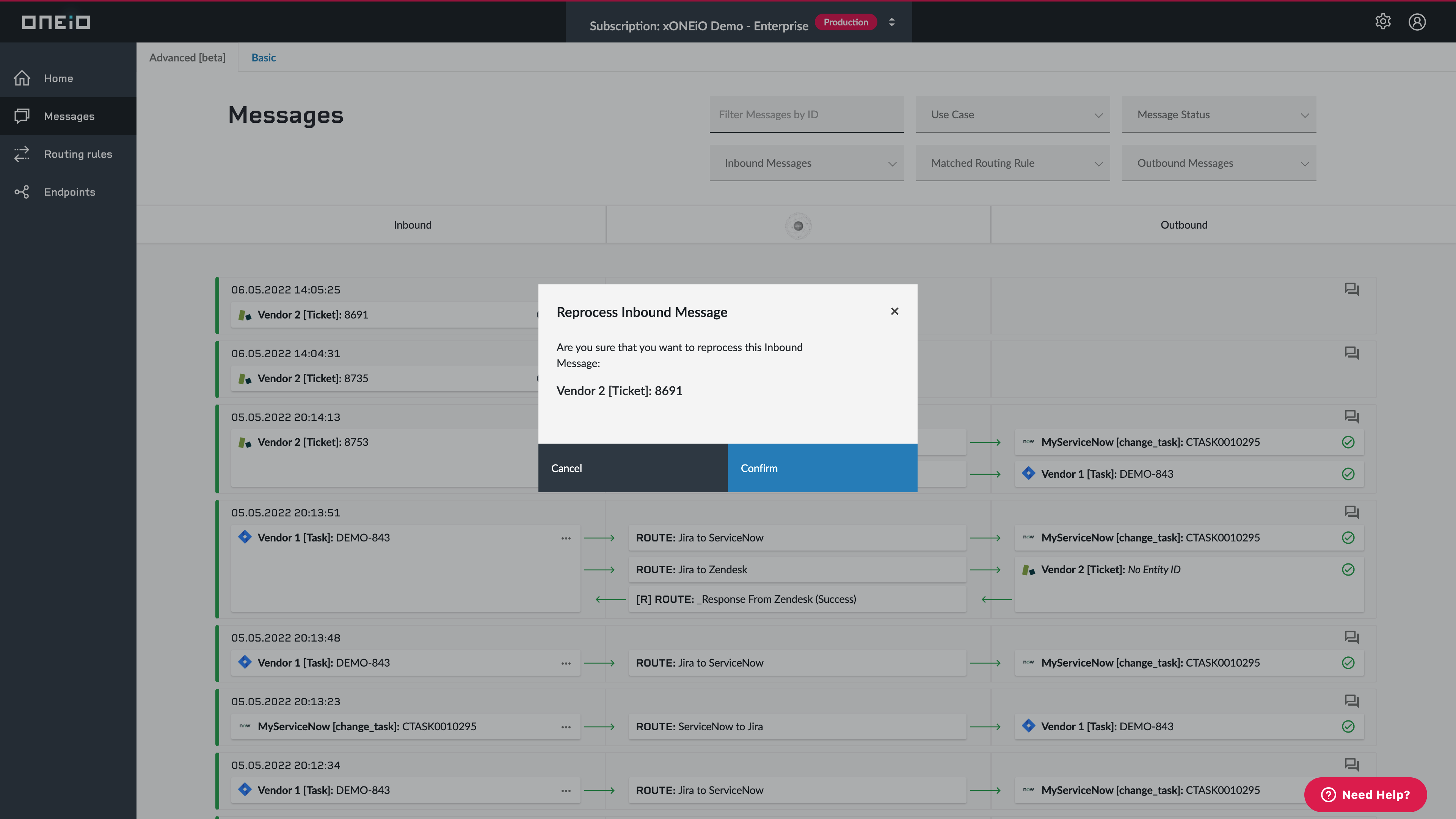Click the Outbound column header
This screenshot has height=819, width=1456.
[x=1184, y=225]
